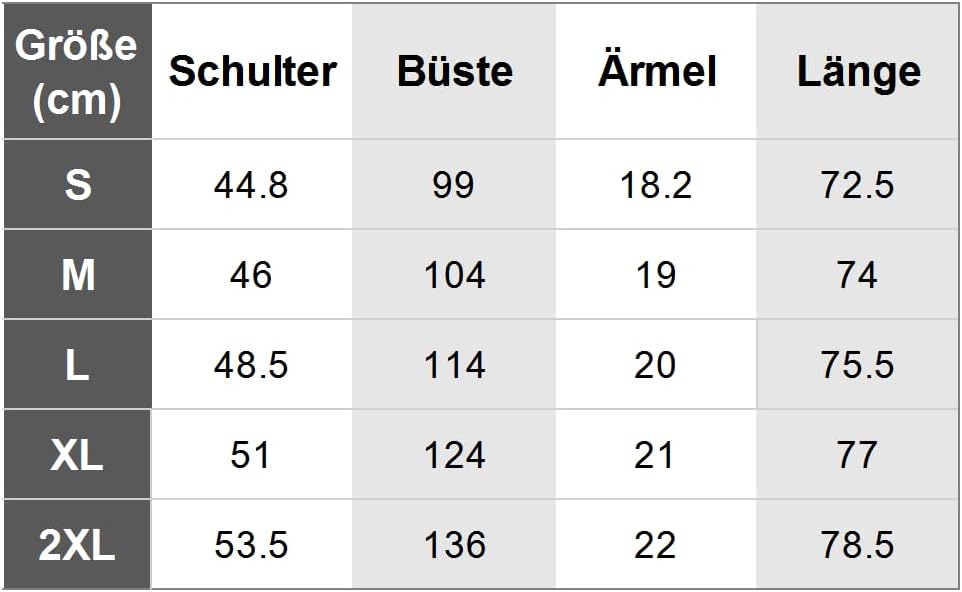This screenshot has width=962, height=592.
Task: Click the M size row label
Action: tap(77, 275)
